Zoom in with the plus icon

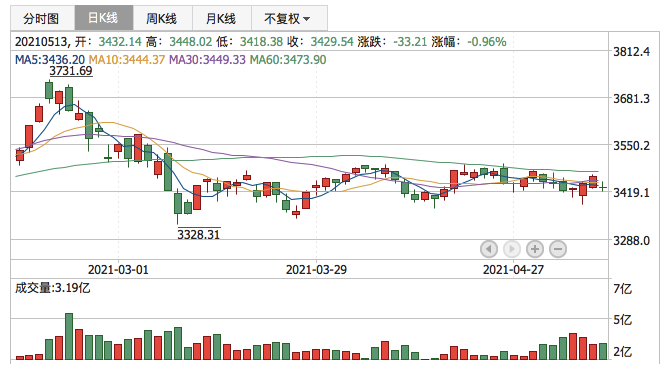(535, 249)
